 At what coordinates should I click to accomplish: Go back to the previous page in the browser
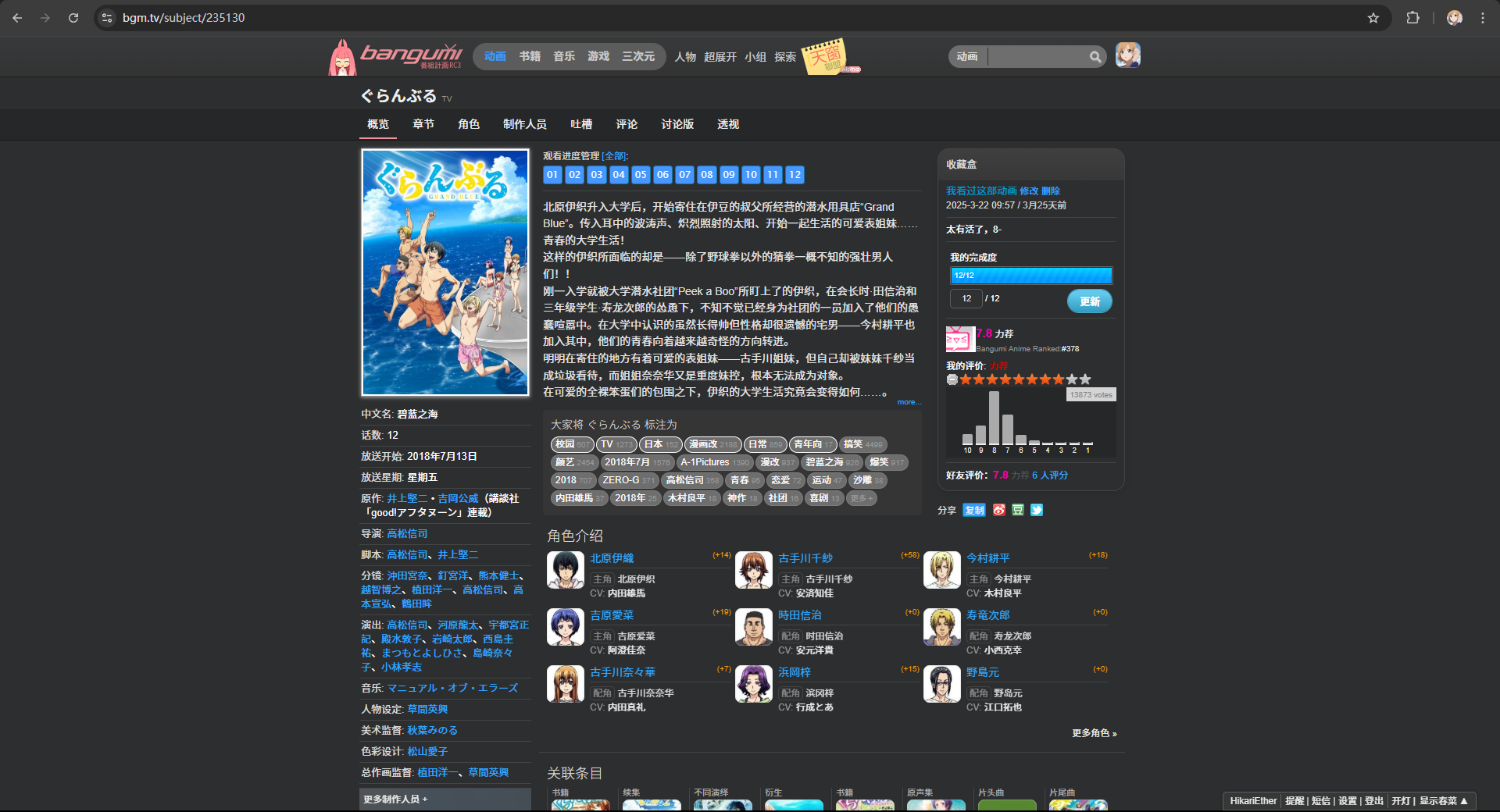click(x=17, y=17)
